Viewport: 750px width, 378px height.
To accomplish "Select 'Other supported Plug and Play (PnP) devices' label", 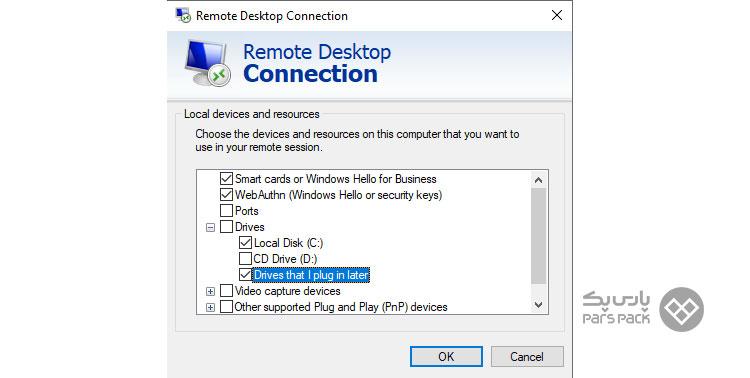I will point(341,307).
